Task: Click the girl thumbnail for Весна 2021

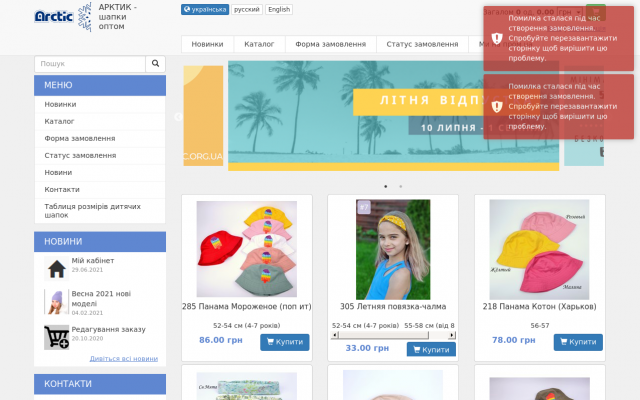Action: pos(56,302)
